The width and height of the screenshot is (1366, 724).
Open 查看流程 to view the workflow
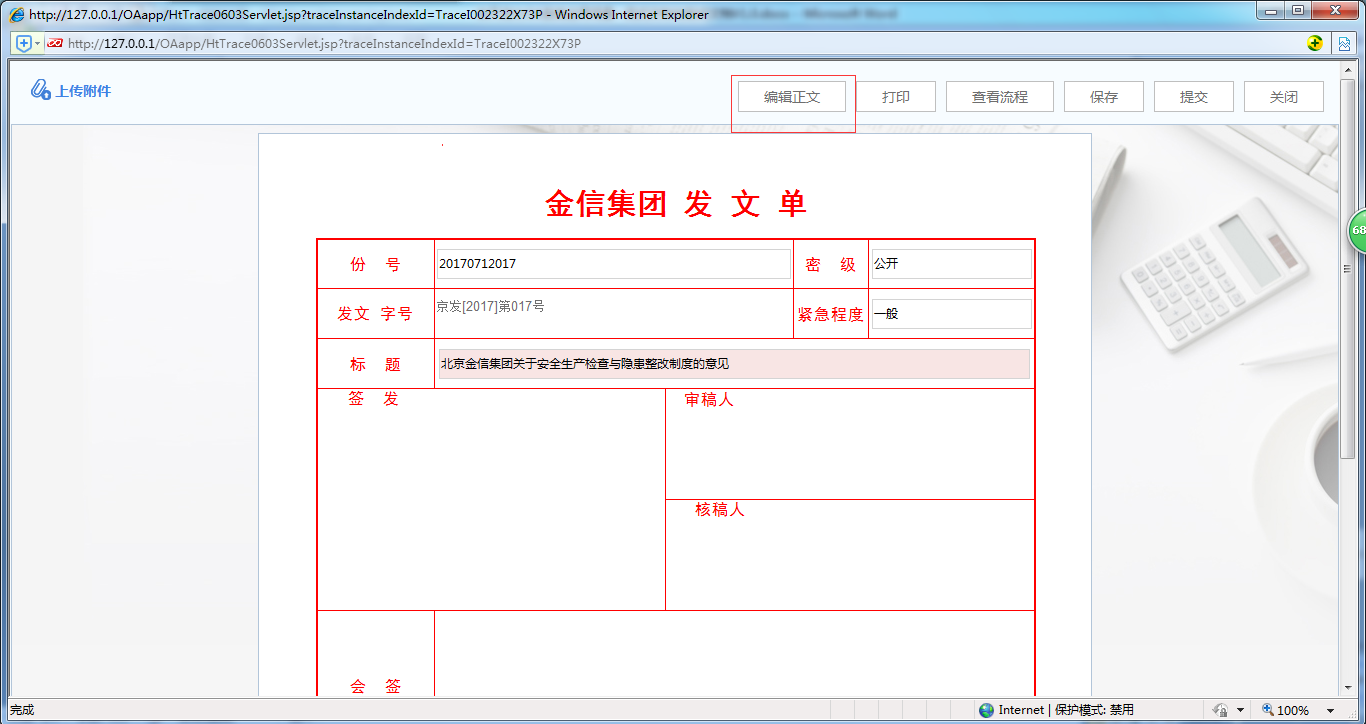999,97
